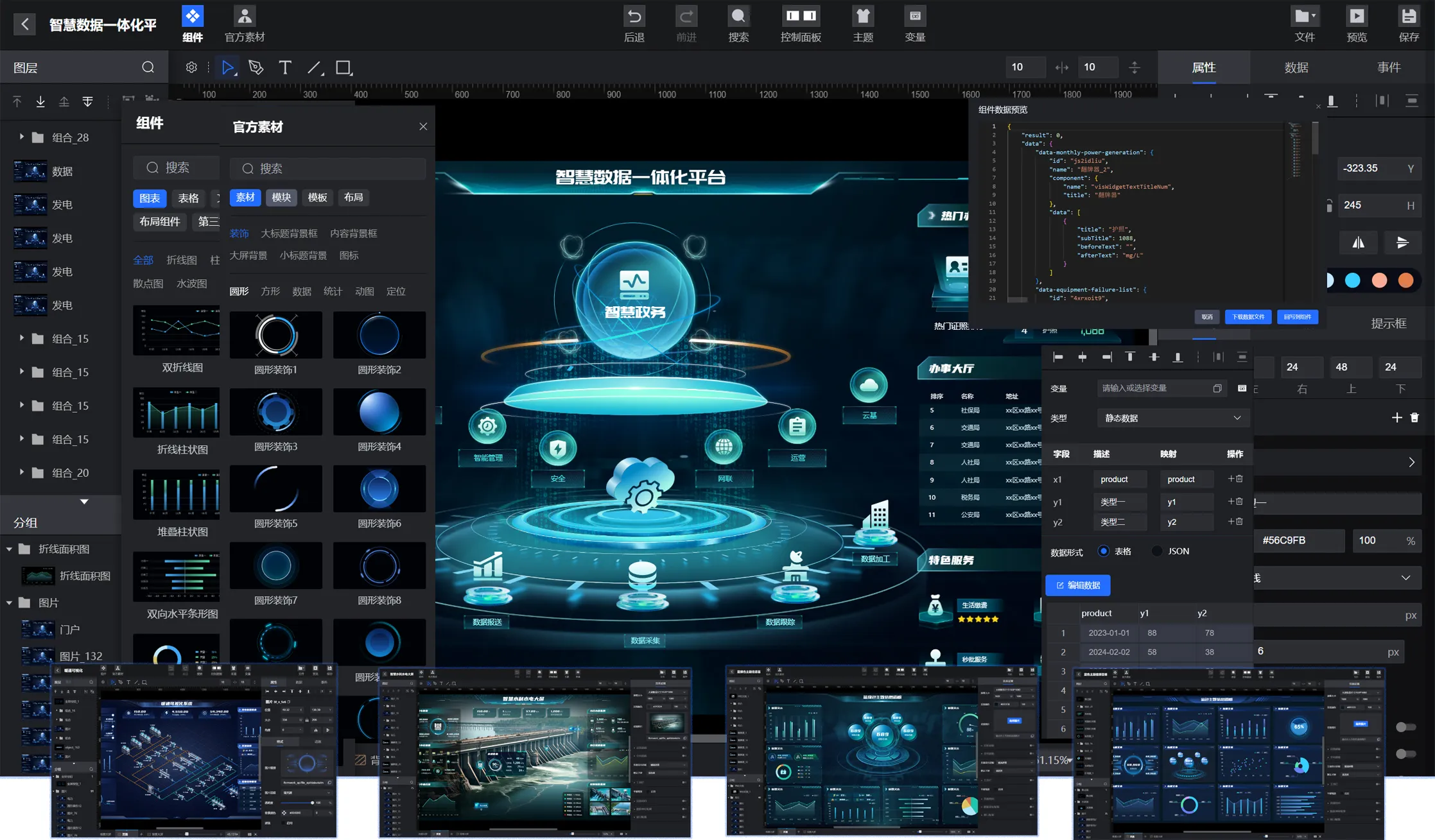
Task: Select the Pen tool
Action: (x=256, y=67)
